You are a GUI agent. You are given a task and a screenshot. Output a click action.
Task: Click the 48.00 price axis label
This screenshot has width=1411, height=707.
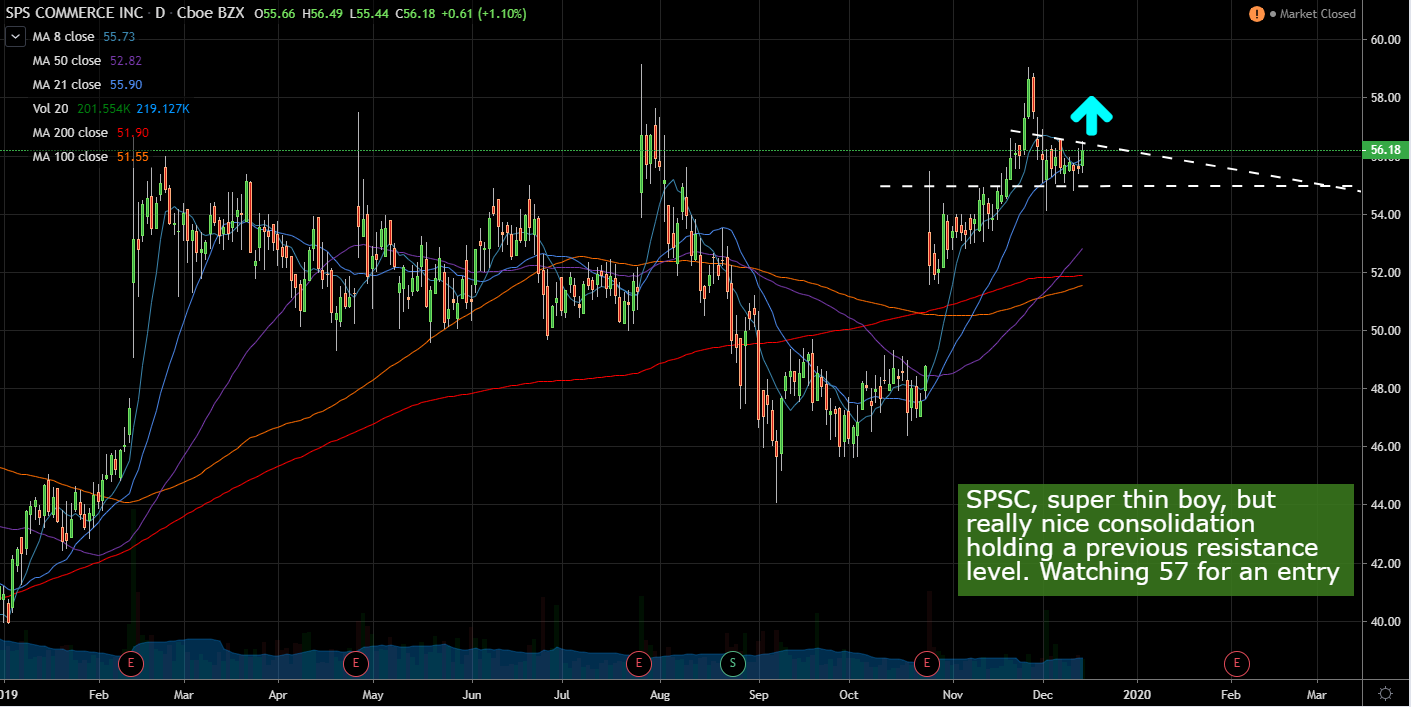tap(1385, 389)
